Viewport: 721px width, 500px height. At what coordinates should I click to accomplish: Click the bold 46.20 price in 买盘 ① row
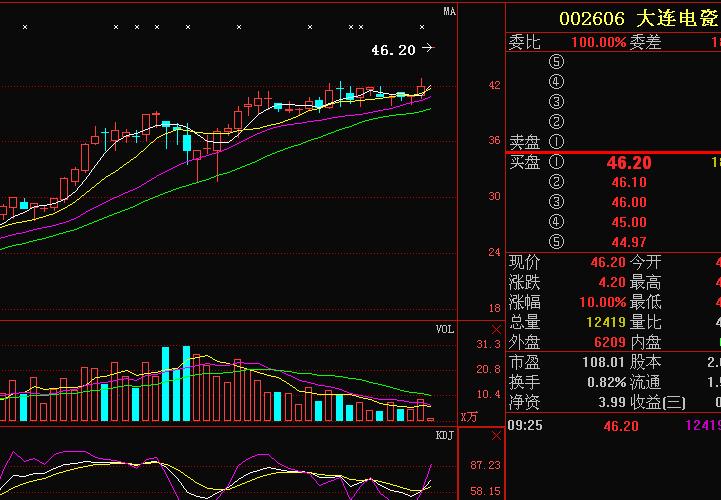[629, 162]
